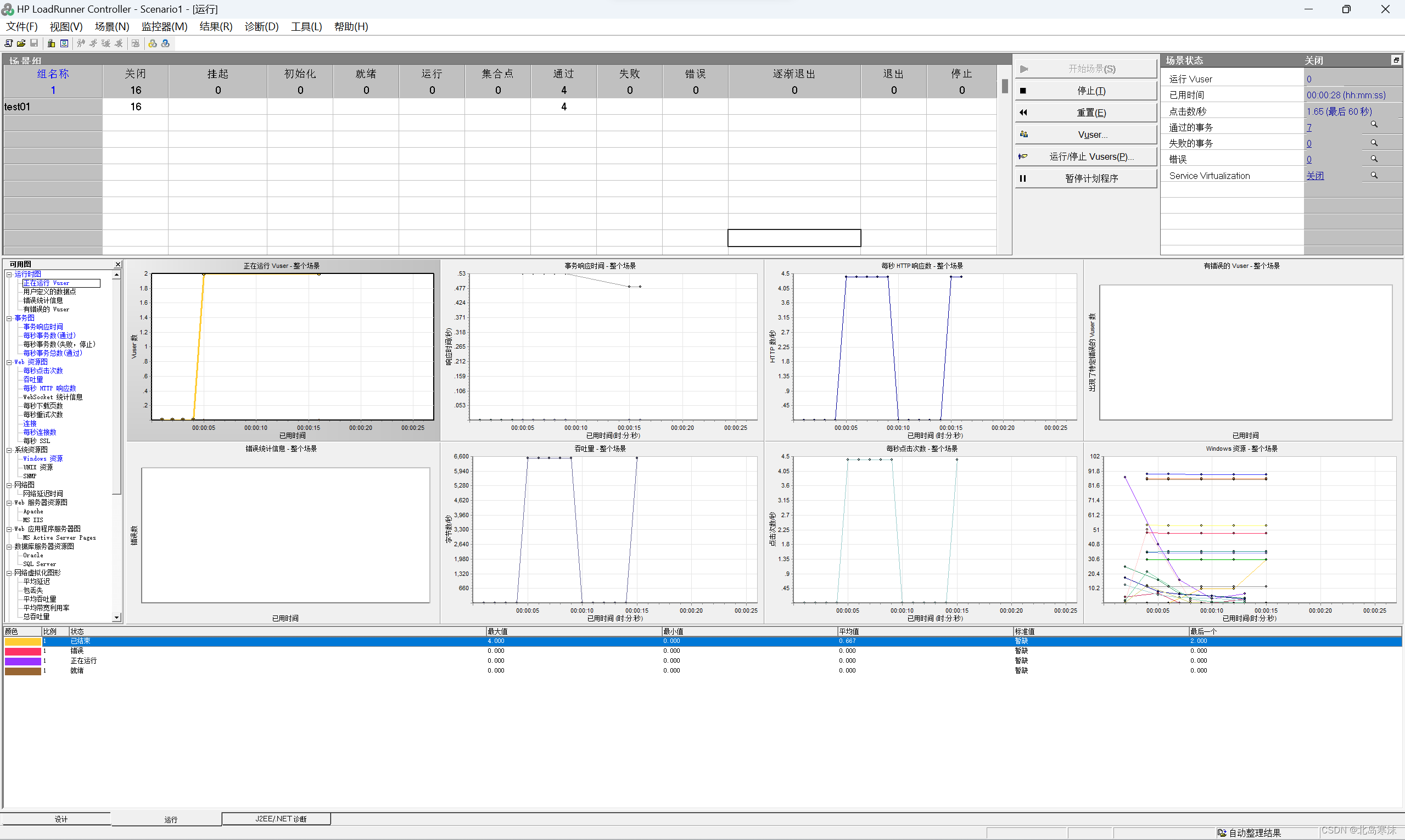This screenshot has width=1405, height=840.
Task: Click magnifier icon beside 通过的事务
Action: point(1374,125)
